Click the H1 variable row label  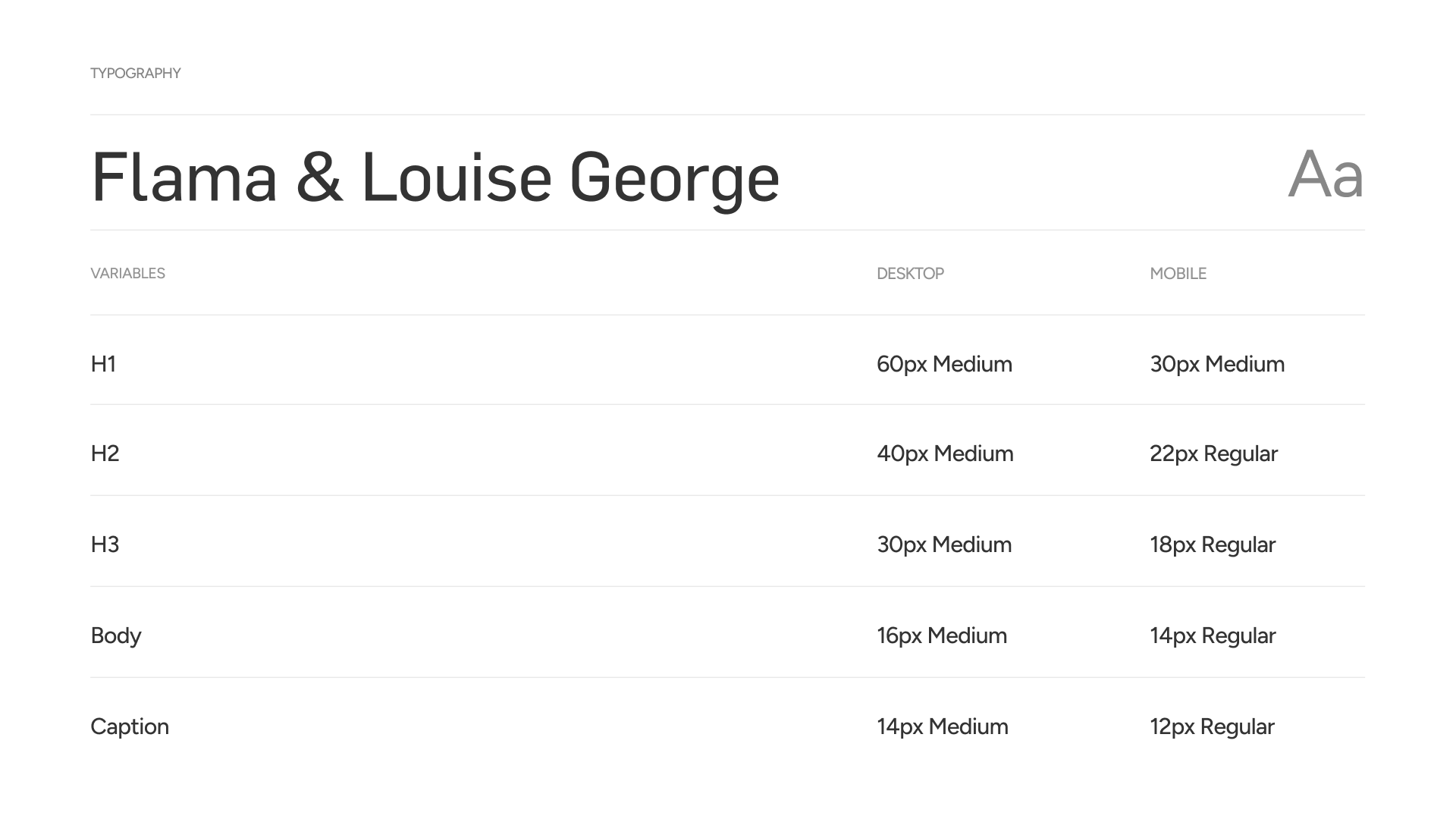coord(103,364)
